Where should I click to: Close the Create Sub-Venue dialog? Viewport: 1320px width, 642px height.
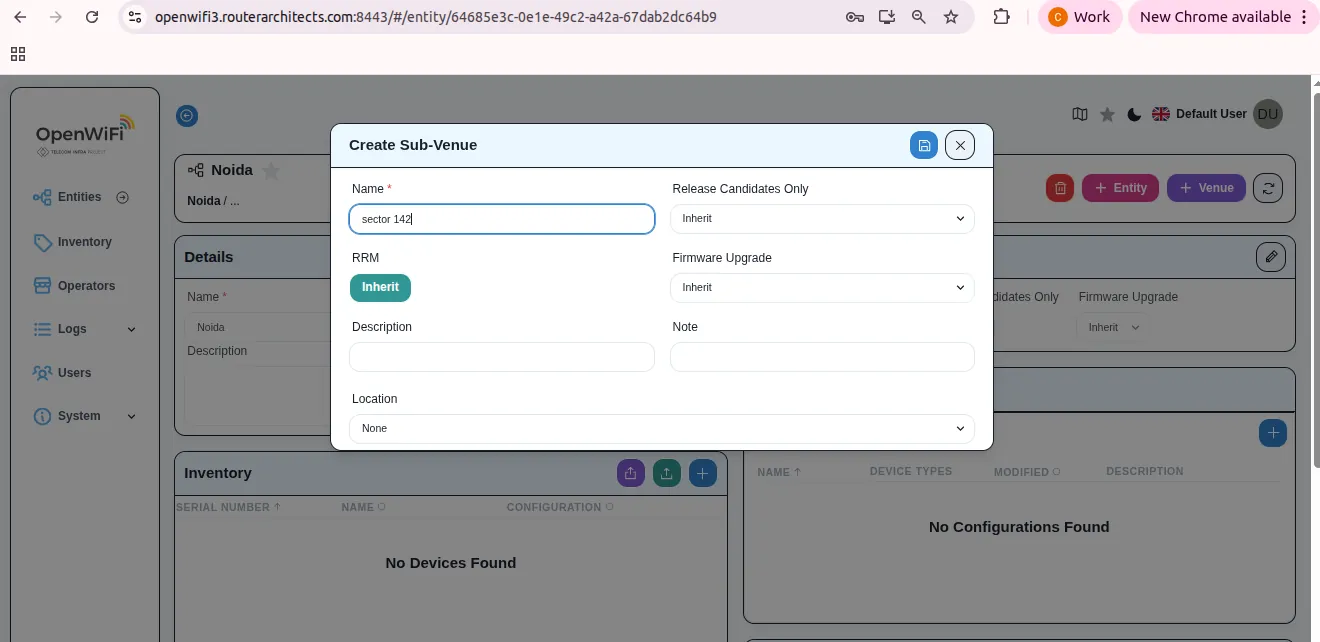[960, 145]
